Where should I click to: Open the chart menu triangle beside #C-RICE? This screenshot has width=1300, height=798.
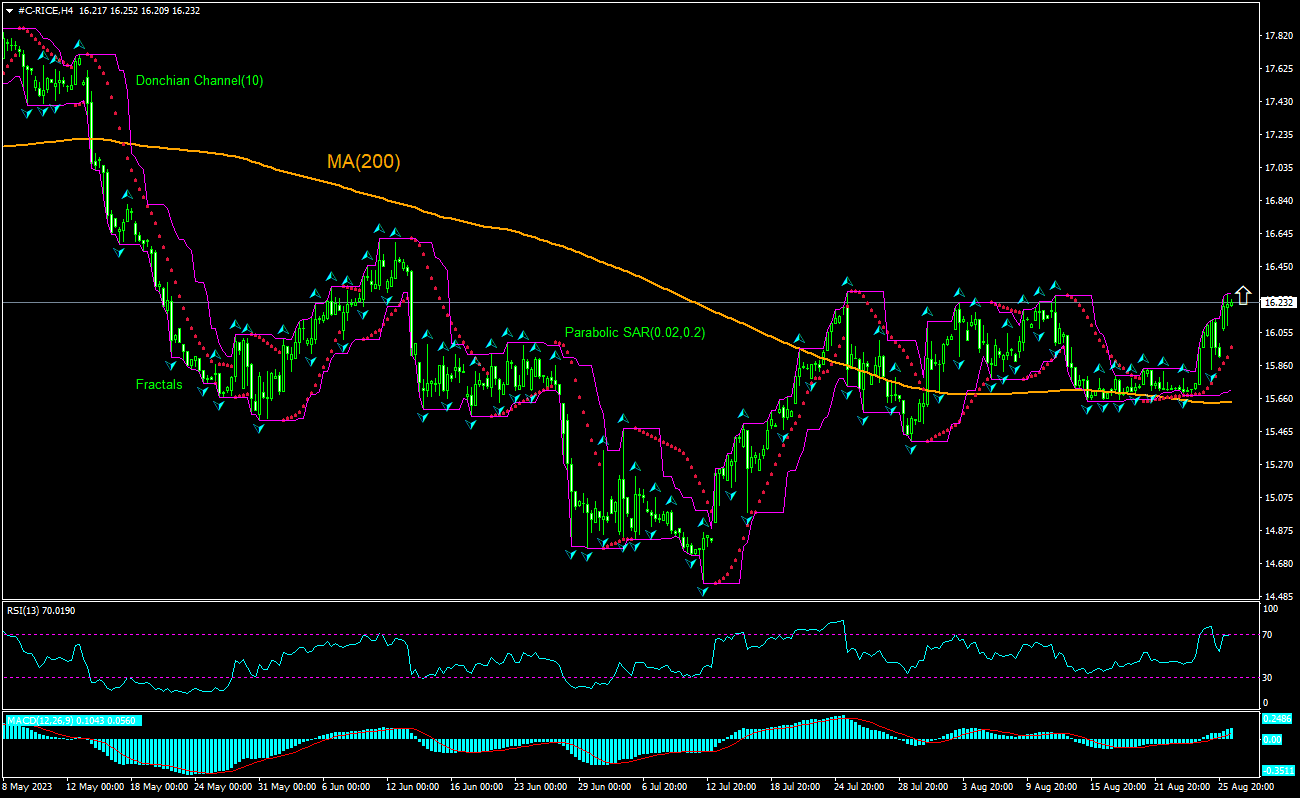pos(9,9)
